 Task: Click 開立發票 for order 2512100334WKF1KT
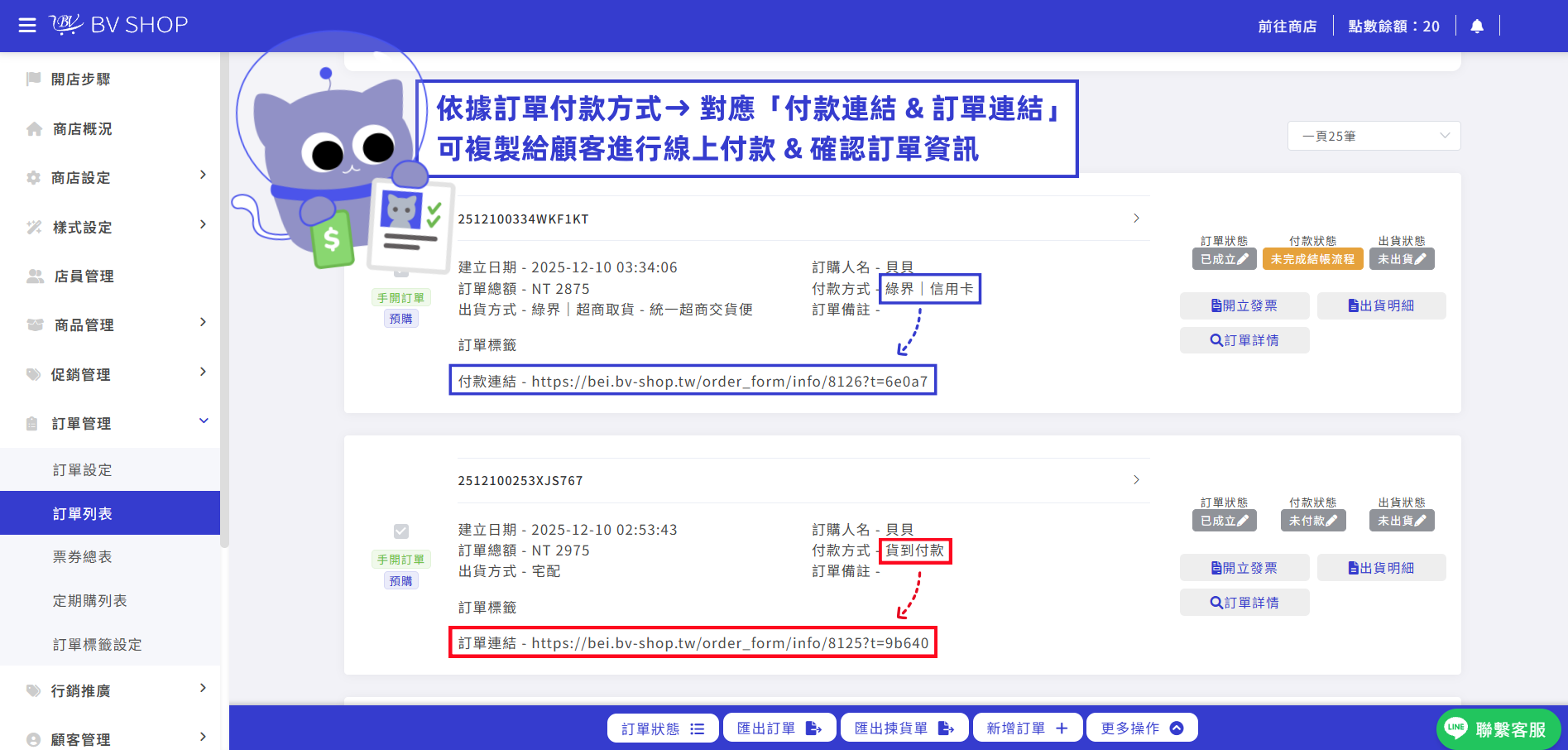(x=1244, y=305)
